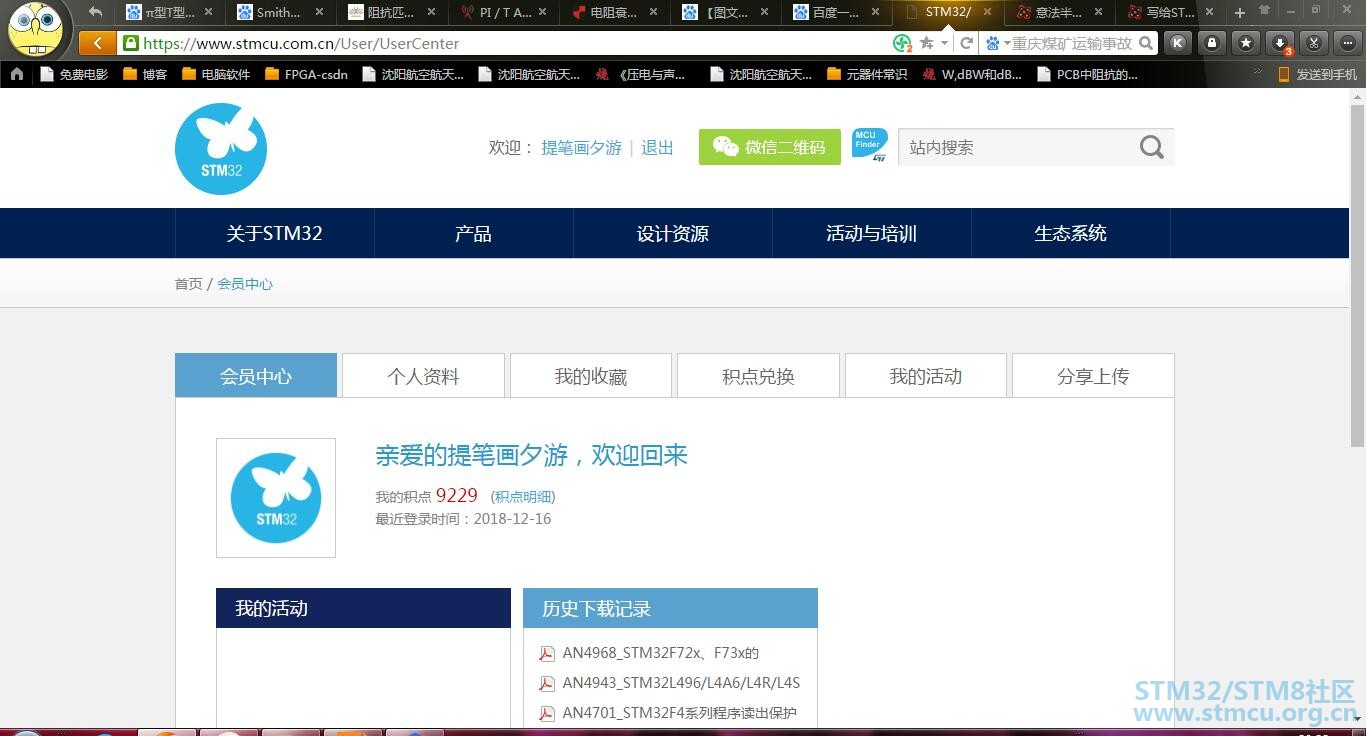This screenshot has width=1366, height=736.
Task: Open favorites with the star toolbar button
Action: [x=1246, y=43]
